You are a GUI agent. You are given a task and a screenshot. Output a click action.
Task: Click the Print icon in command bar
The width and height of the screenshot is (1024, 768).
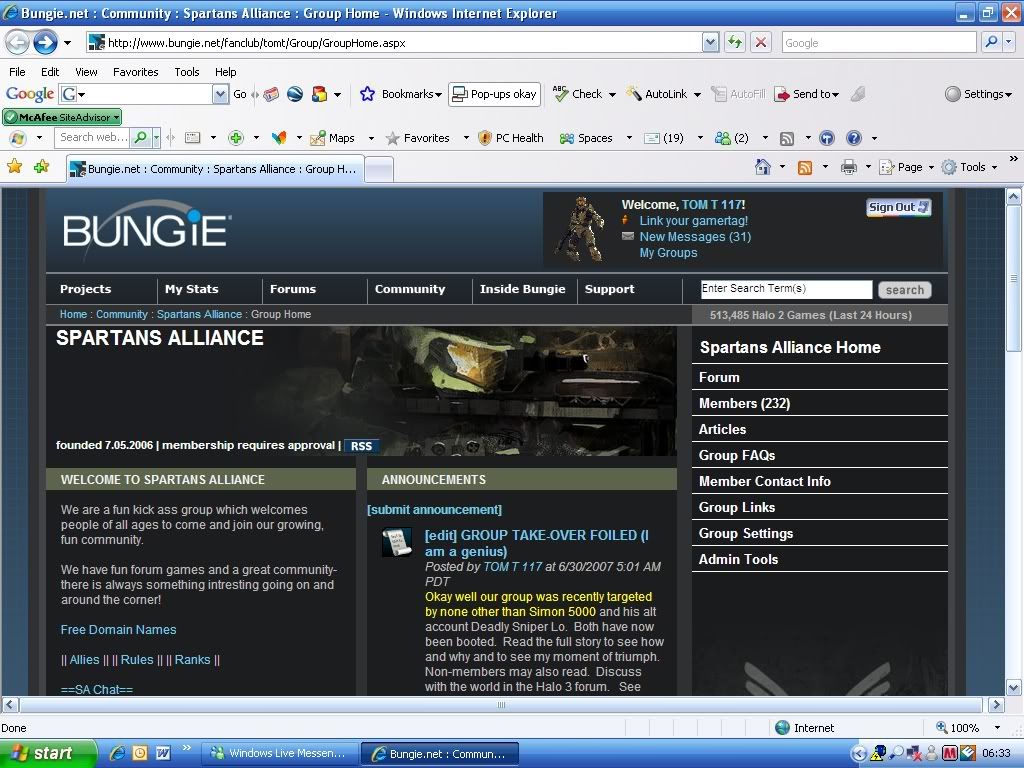click(x=849, y=167)
